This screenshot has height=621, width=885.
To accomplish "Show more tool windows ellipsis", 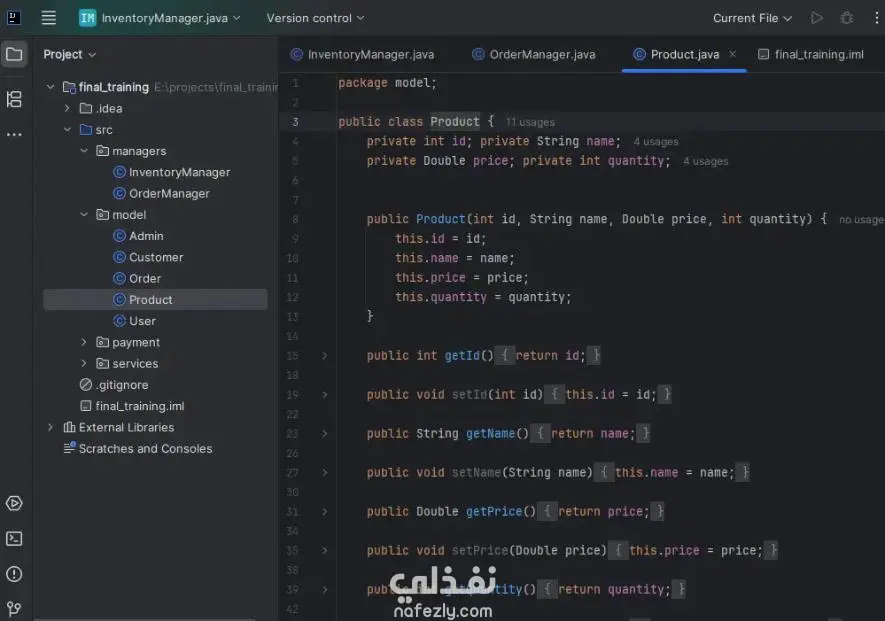I will (x=14, y=134).
